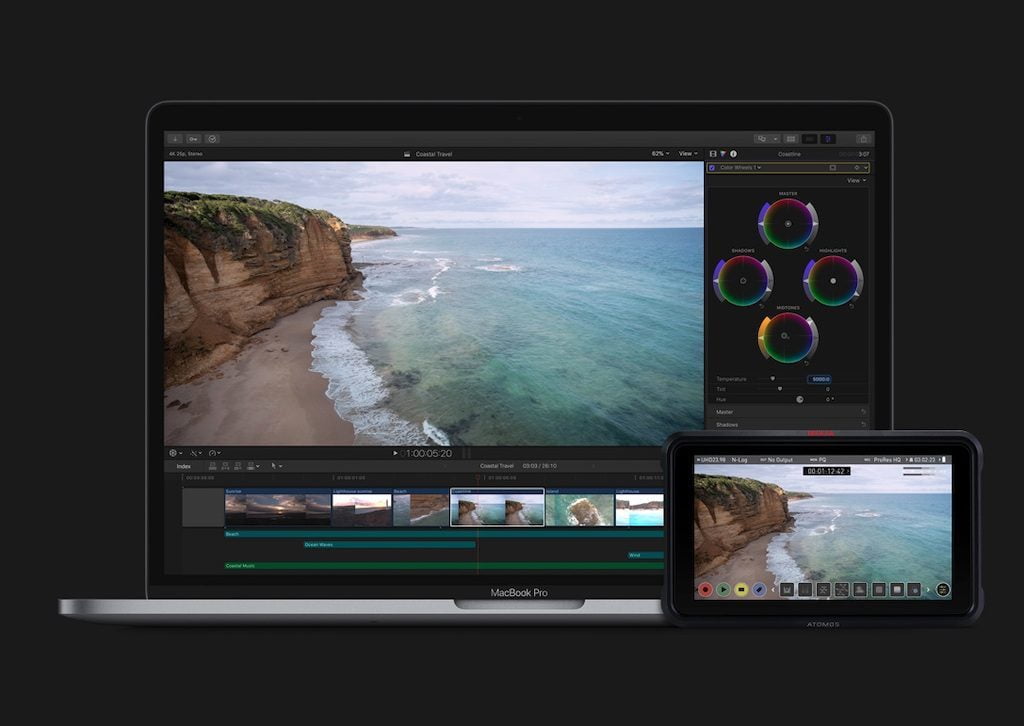Click the timeline playhead marker
The height and width of the screenshot is (726, 1024).
[478, 477]
